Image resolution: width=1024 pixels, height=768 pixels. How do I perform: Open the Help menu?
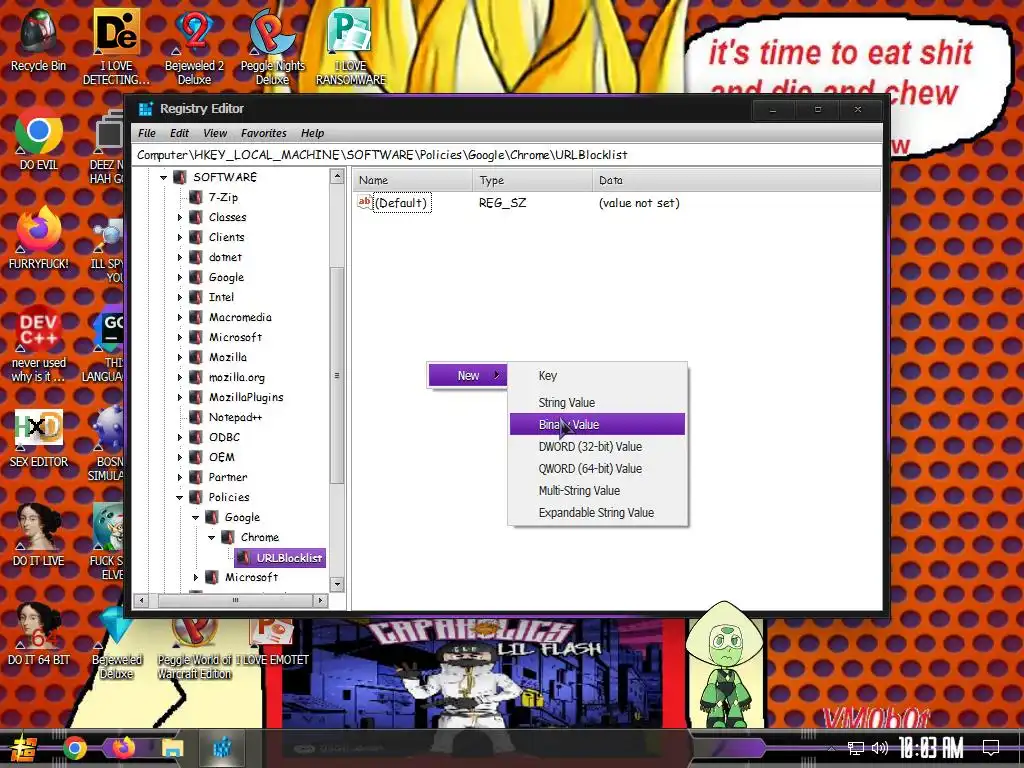click(x=312, y=133)
